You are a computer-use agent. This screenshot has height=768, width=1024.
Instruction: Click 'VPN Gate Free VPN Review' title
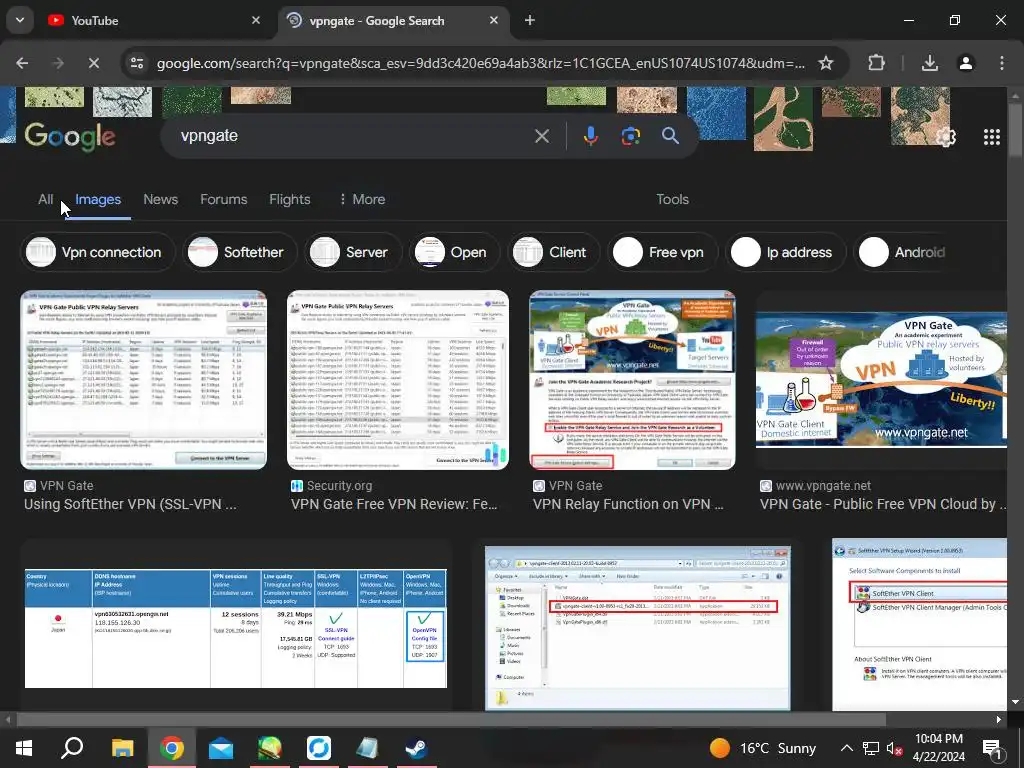(x=394, y=504)
